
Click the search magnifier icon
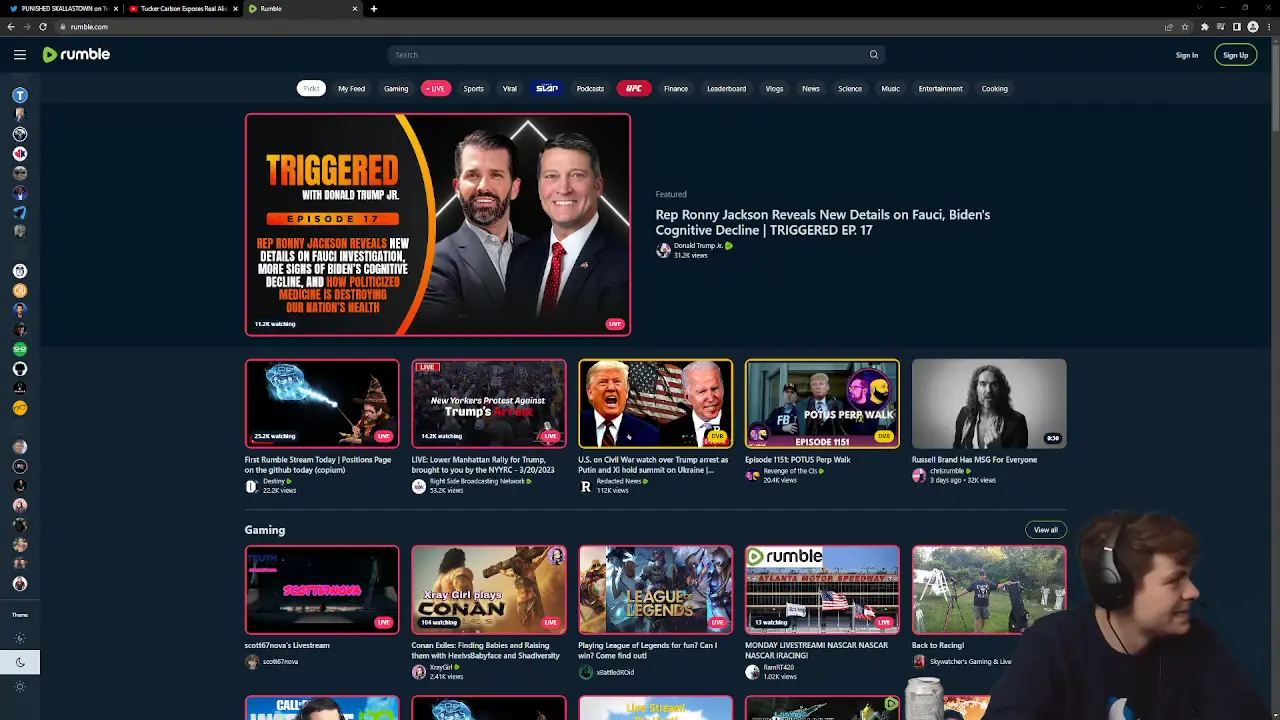[874, 55]
